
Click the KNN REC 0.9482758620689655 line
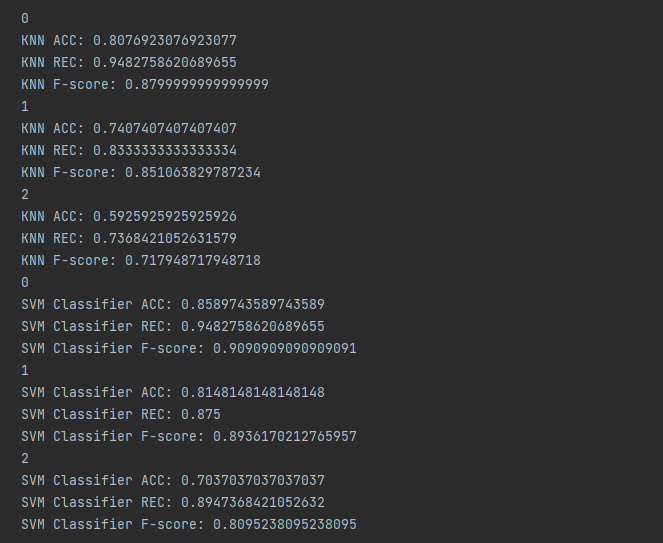[x=129, y=63]
